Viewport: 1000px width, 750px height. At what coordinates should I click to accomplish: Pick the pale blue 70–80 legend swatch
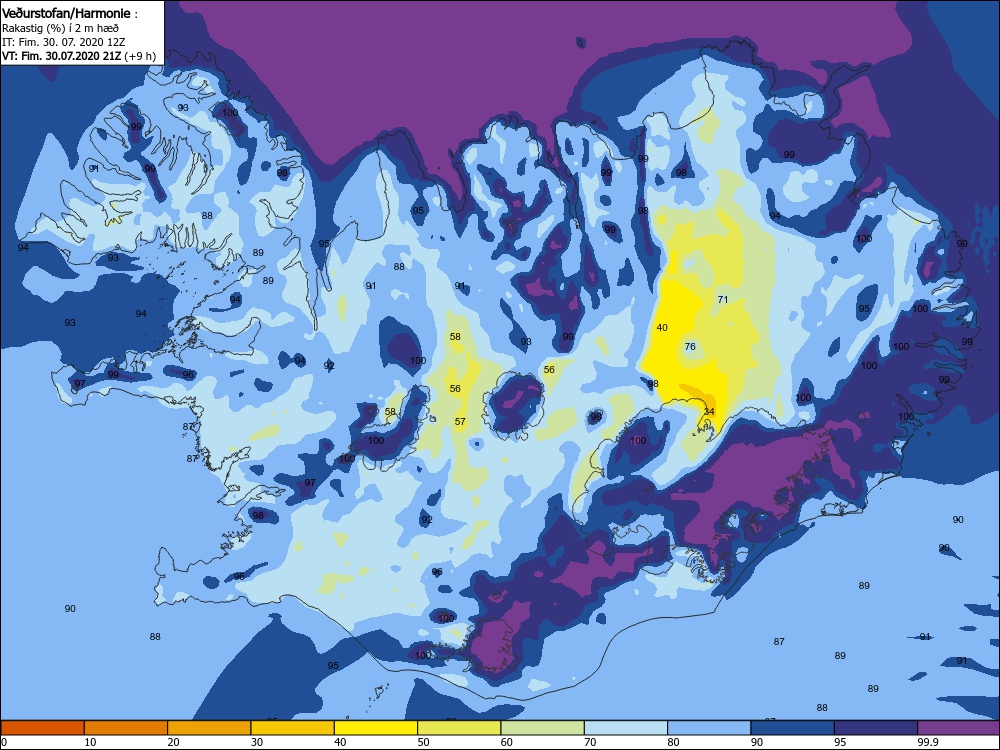[626, 728]
